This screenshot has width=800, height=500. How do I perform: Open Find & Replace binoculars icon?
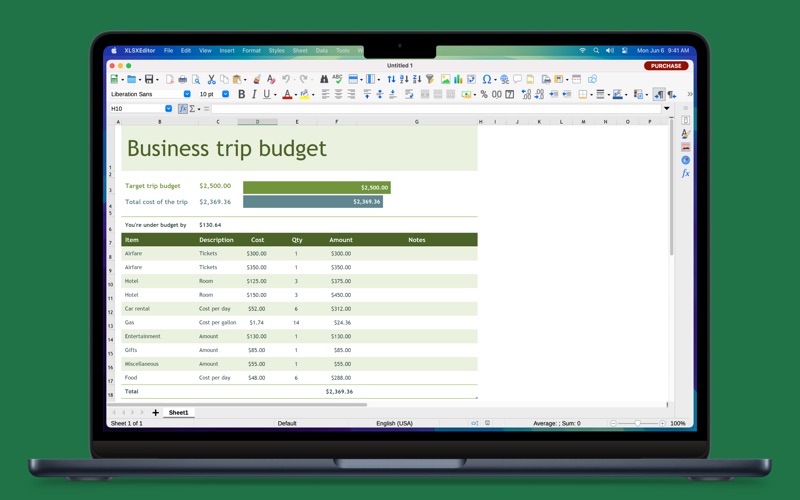coord(324,79)
